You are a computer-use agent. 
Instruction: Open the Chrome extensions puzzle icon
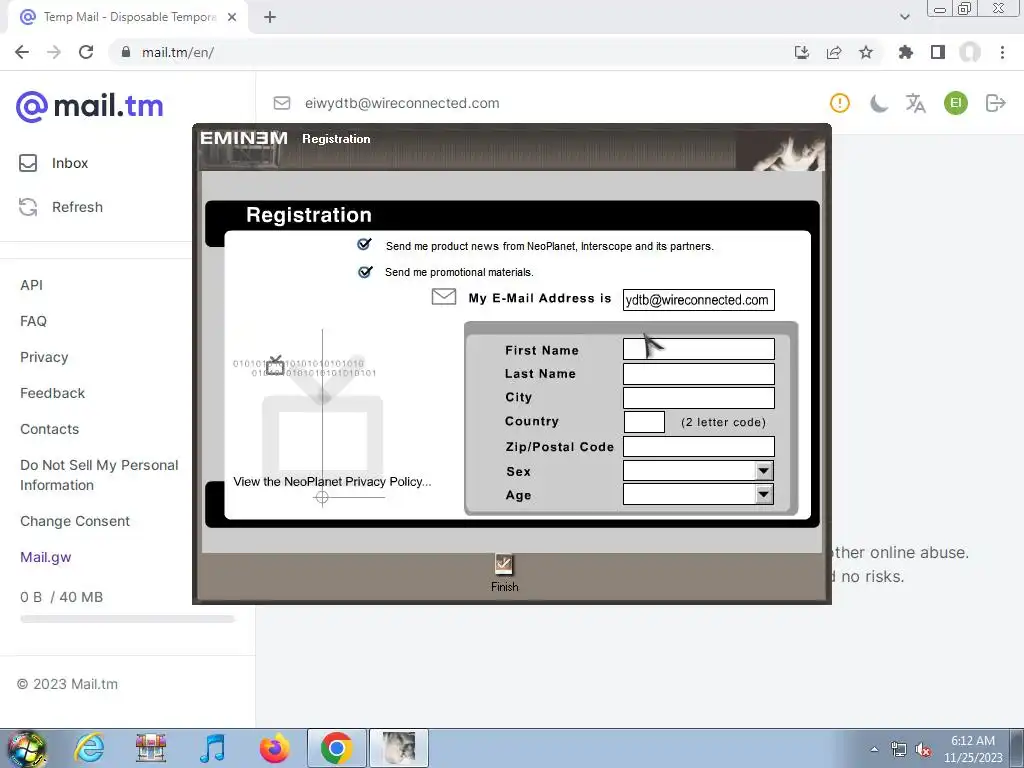(x=905, y=52)
